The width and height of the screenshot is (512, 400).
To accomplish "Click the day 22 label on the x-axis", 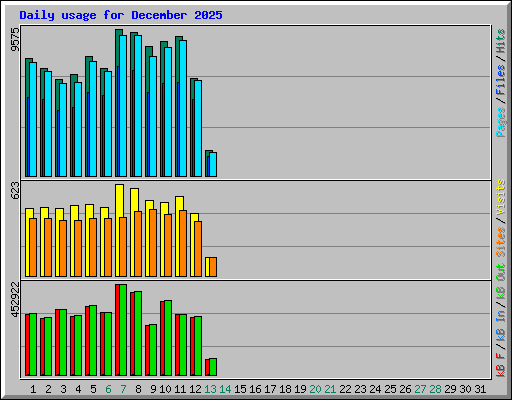I will 345,389.
